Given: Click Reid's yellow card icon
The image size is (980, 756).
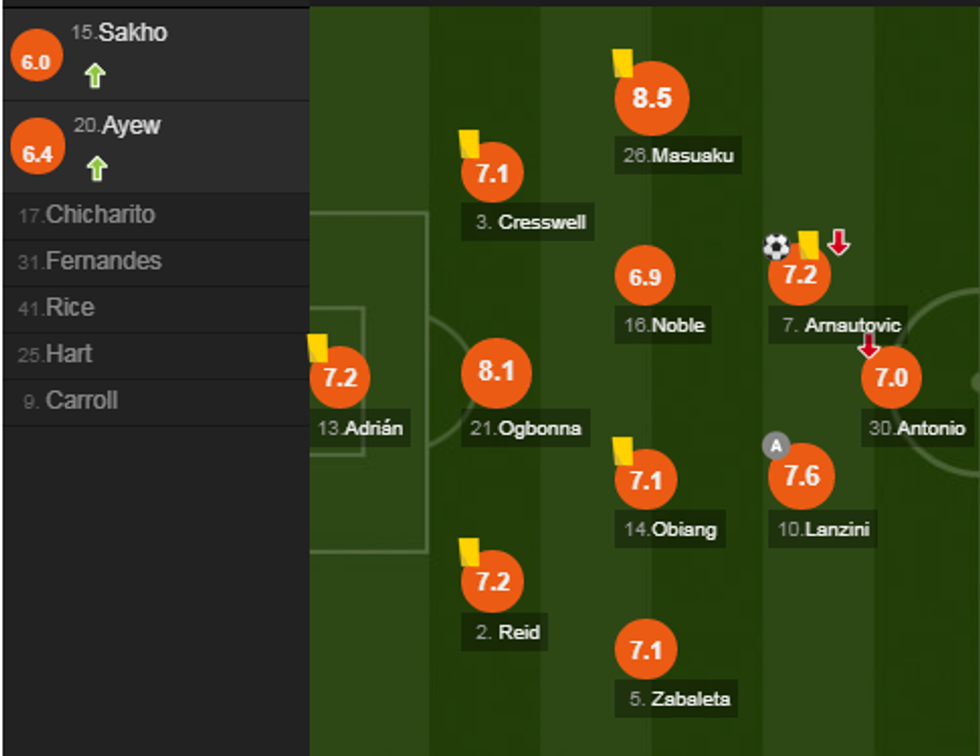Looking at the screenshot, I should tap(469, 551).
